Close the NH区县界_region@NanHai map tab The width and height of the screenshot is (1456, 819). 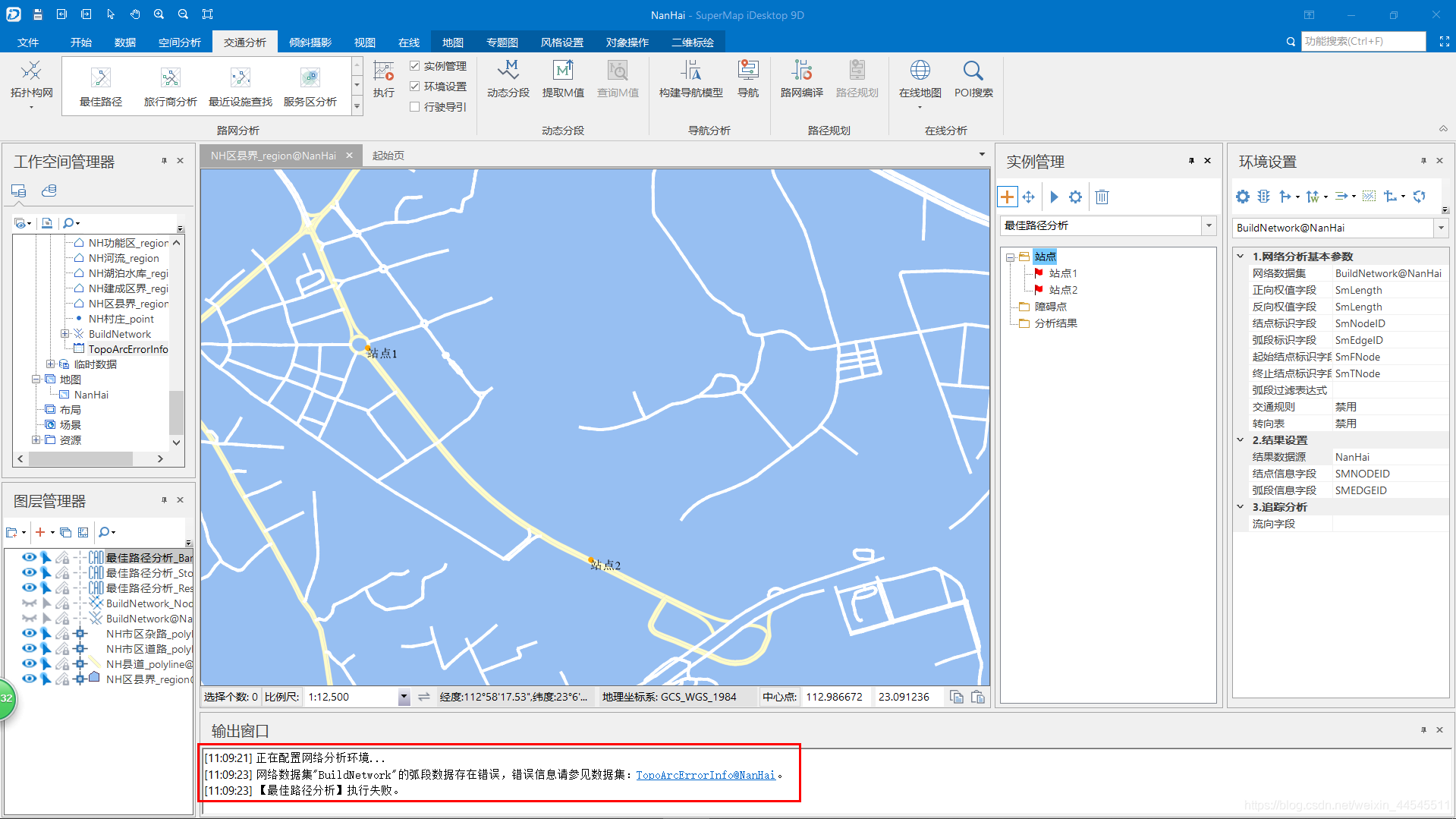point(350,156)
